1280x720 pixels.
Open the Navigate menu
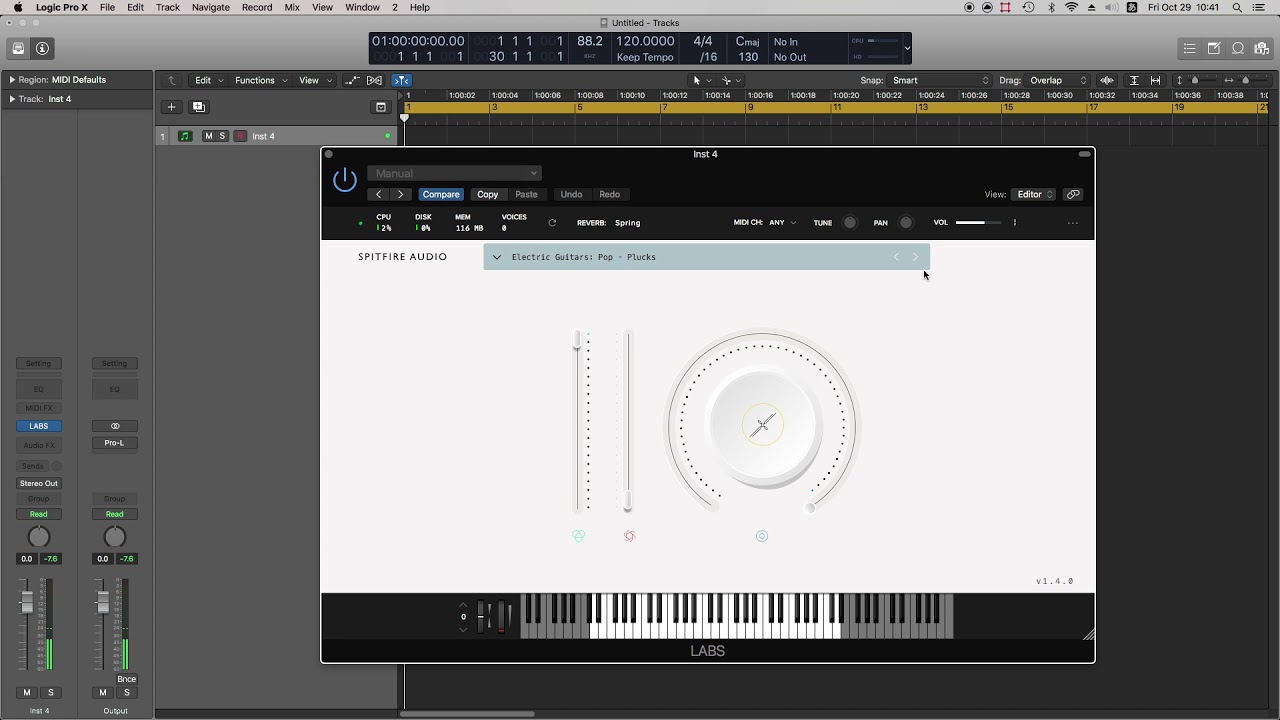(x=211, y=7)
